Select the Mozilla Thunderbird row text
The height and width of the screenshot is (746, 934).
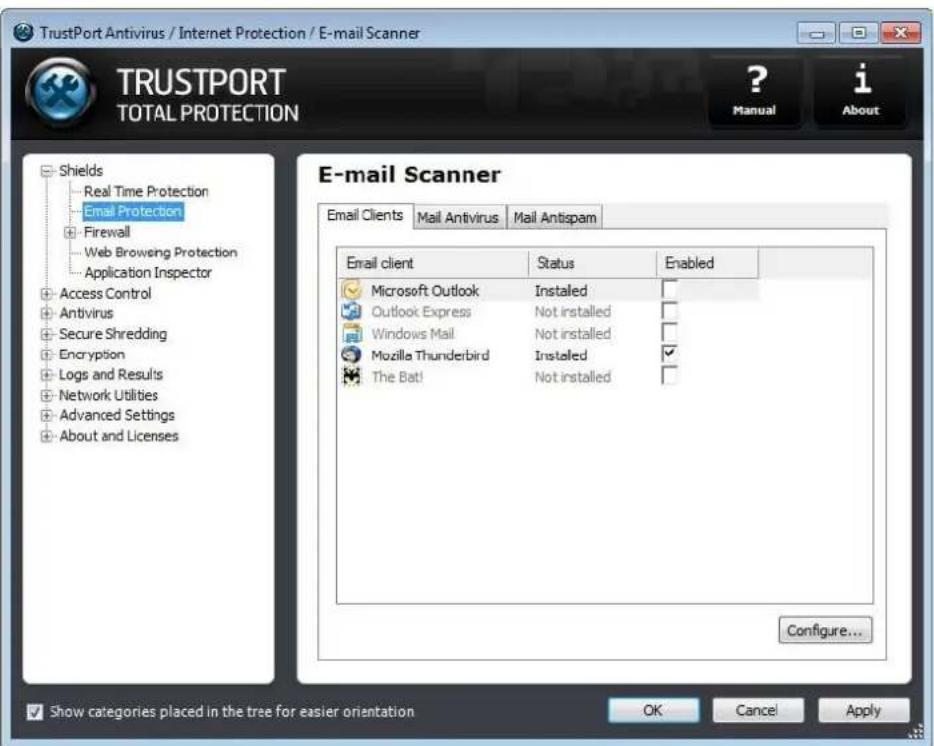click(430, 355)
